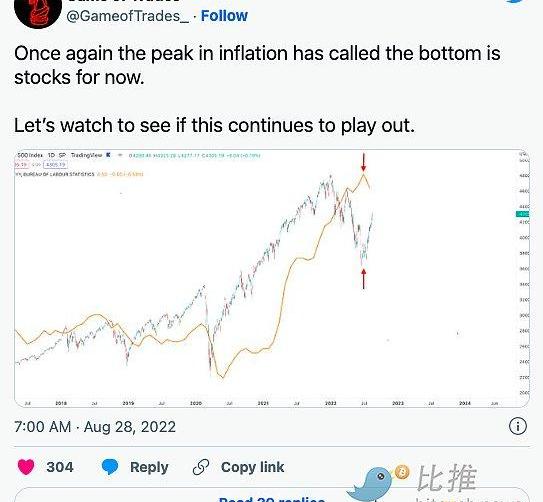Open the @GameofTrades_ handle link
The width and height of the screenshot is (543, 502).
[128, 16]
